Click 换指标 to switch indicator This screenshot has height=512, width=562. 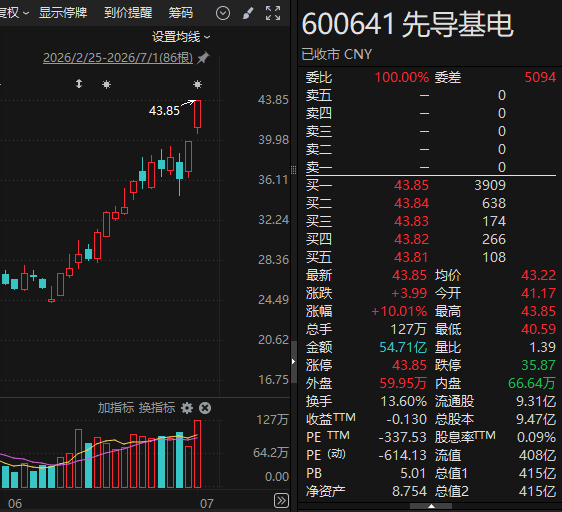157,408
